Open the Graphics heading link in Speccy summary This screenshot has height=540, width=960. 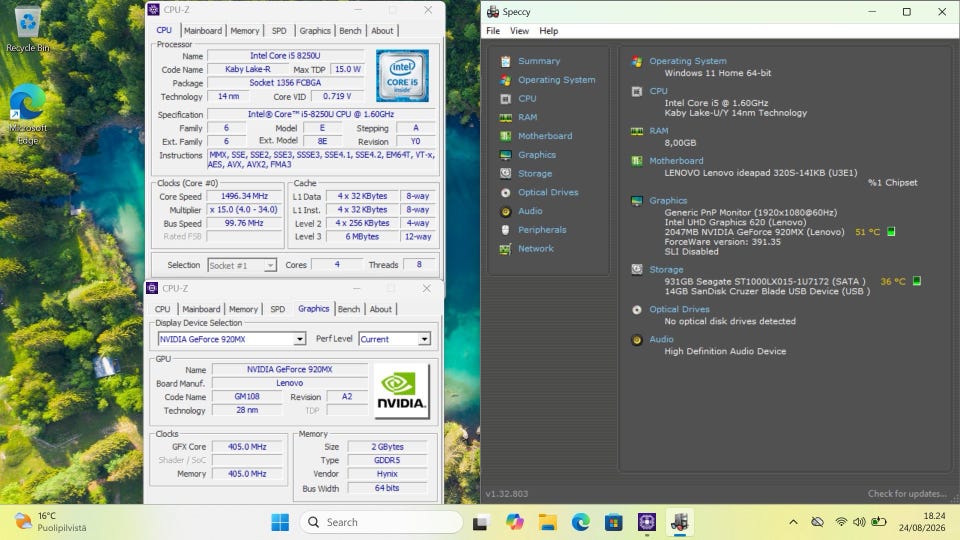click(x=668, y=201)
